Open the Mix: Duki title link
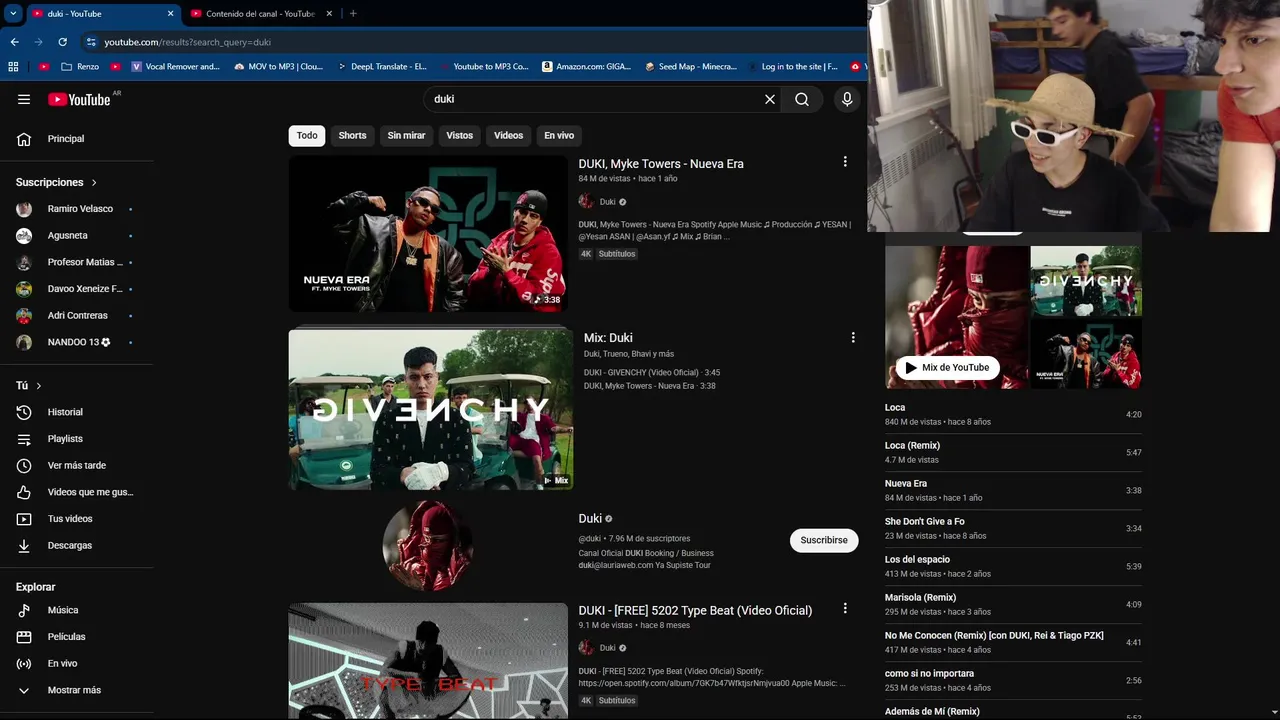 (x=608, y=338)
